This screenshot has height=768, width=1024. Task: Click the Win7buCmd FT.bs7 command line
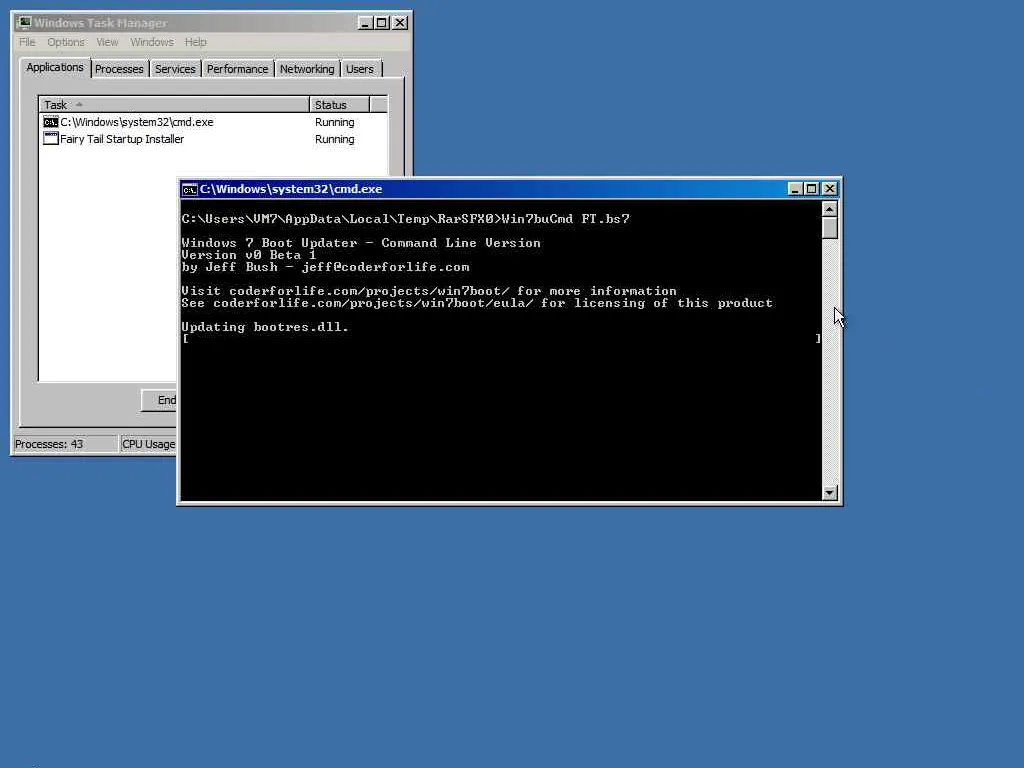(x=566, y=219)
